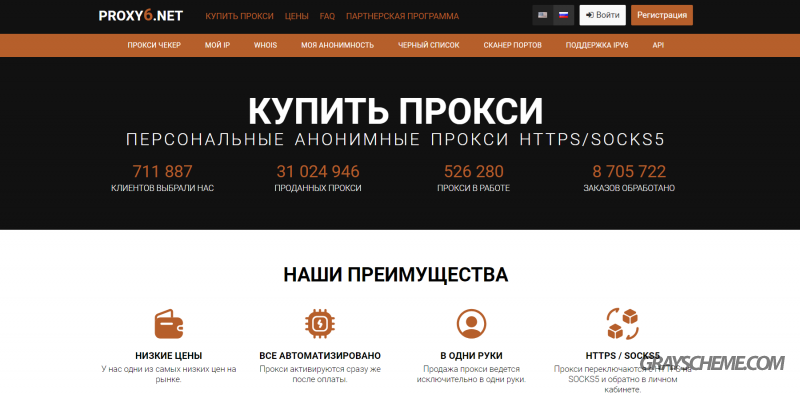The width and height of the screenshot is (800, 395).
Task: Open the Сканер портов tool
Action: [512, 45]
